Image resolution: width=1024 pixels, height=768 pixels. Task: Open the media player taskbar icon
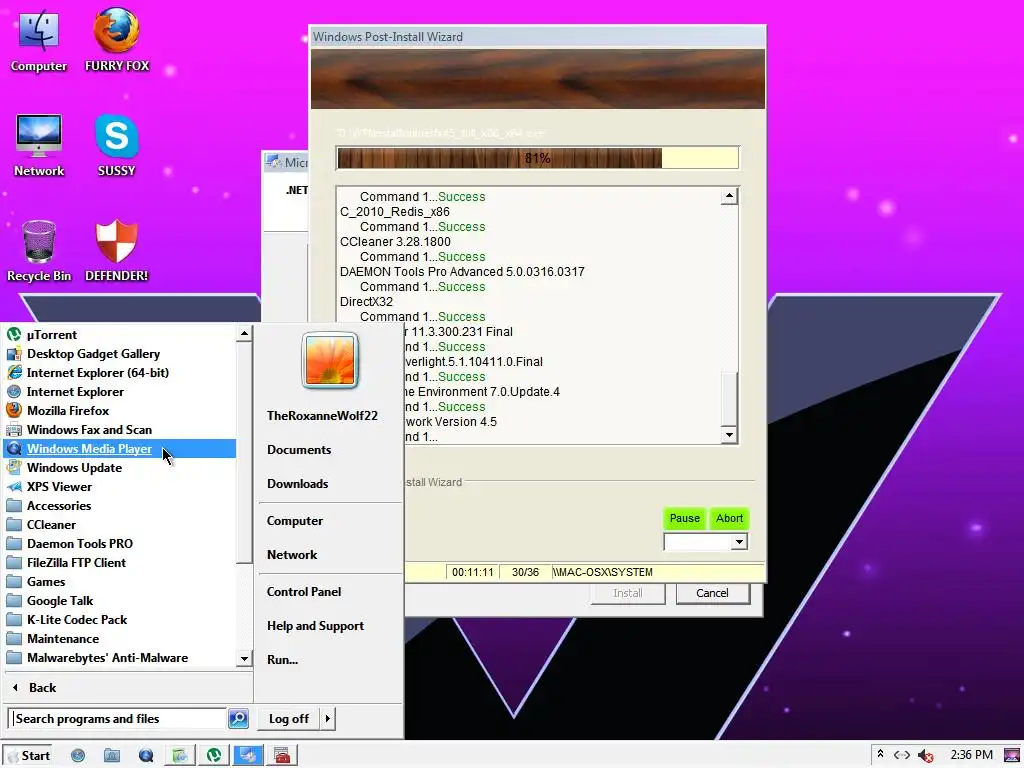[x=146, y=756]
